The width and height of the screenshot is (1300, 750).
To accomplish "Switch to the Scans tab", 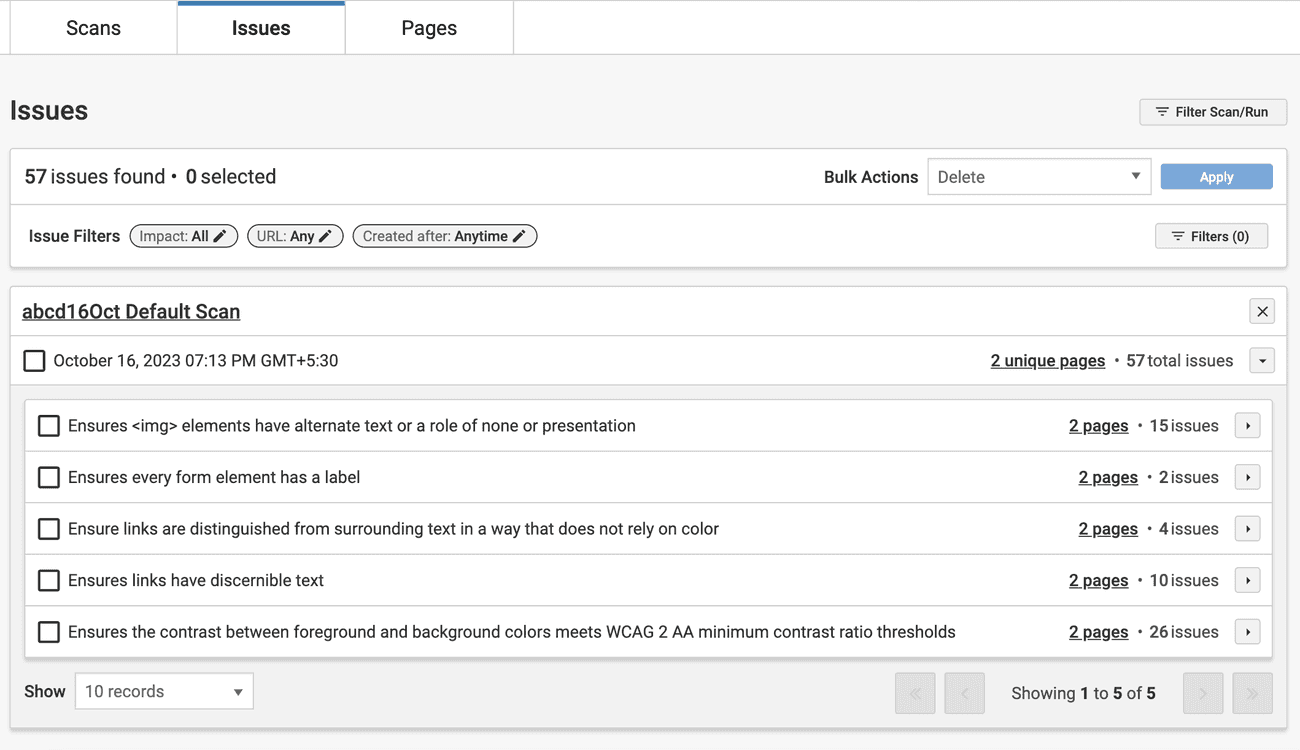I will point(93,27).
